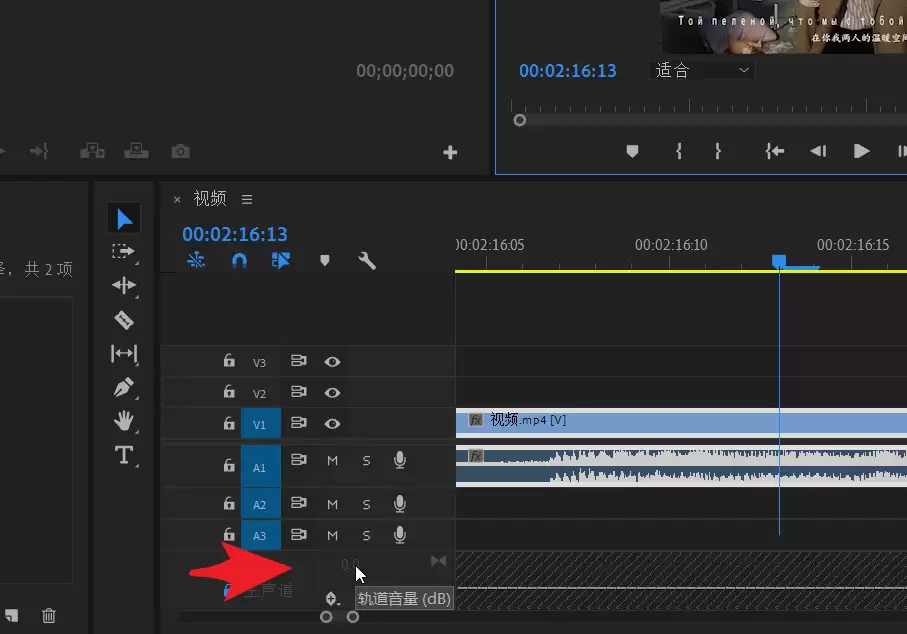Select the Pen tool in toolbar
The image size is (907, 634).
[124, 387]
